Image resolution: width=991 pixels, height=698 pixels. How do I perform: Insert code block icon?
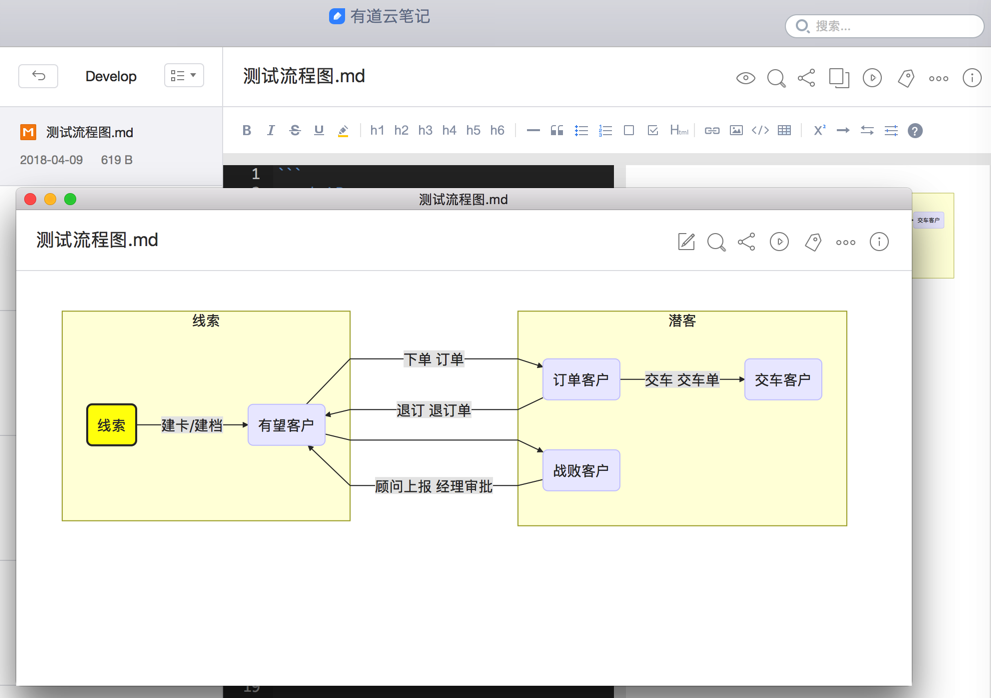pyautogui.click(x=760, y=130)
